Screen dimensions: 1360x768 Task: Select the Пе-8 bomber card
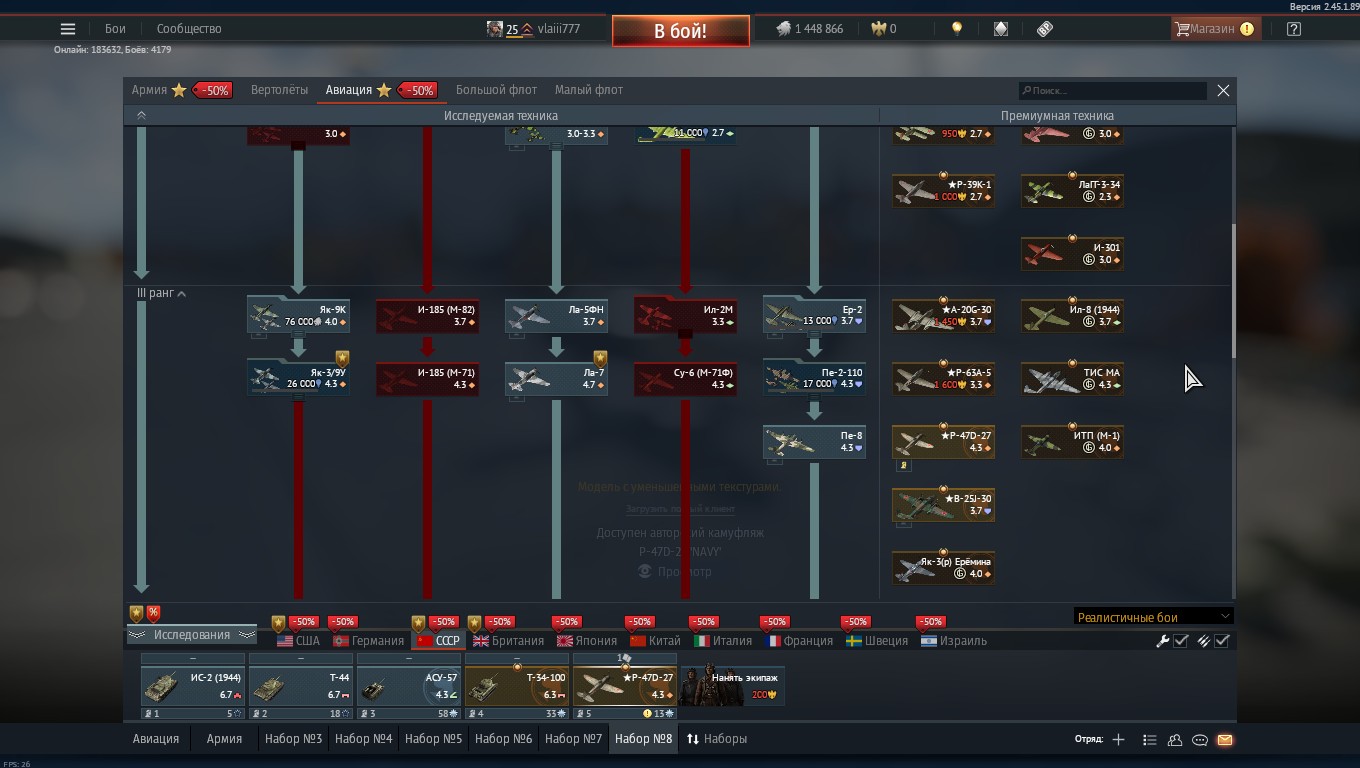(x=814, y=442)
